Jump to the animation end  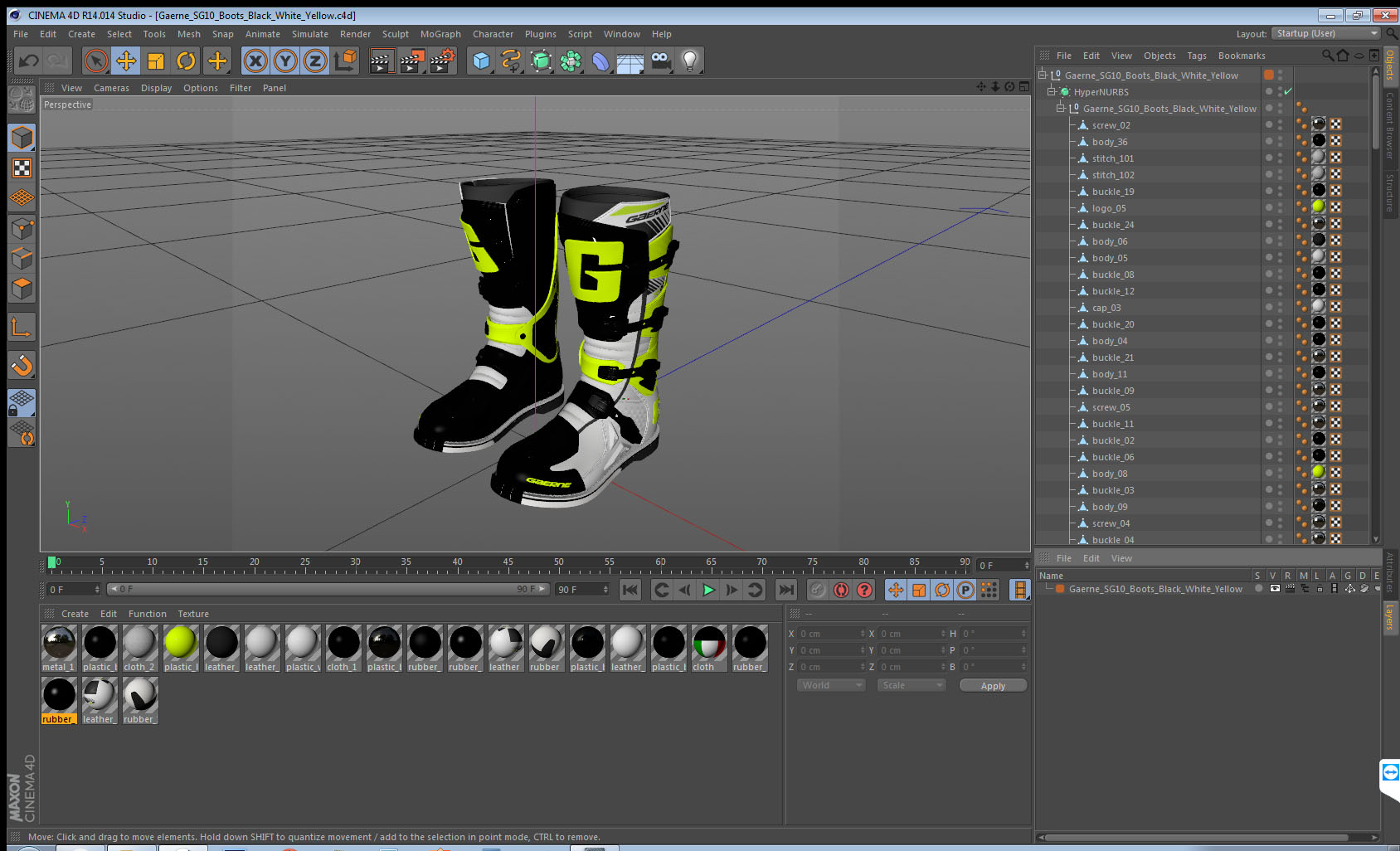[x=785, y=590]
